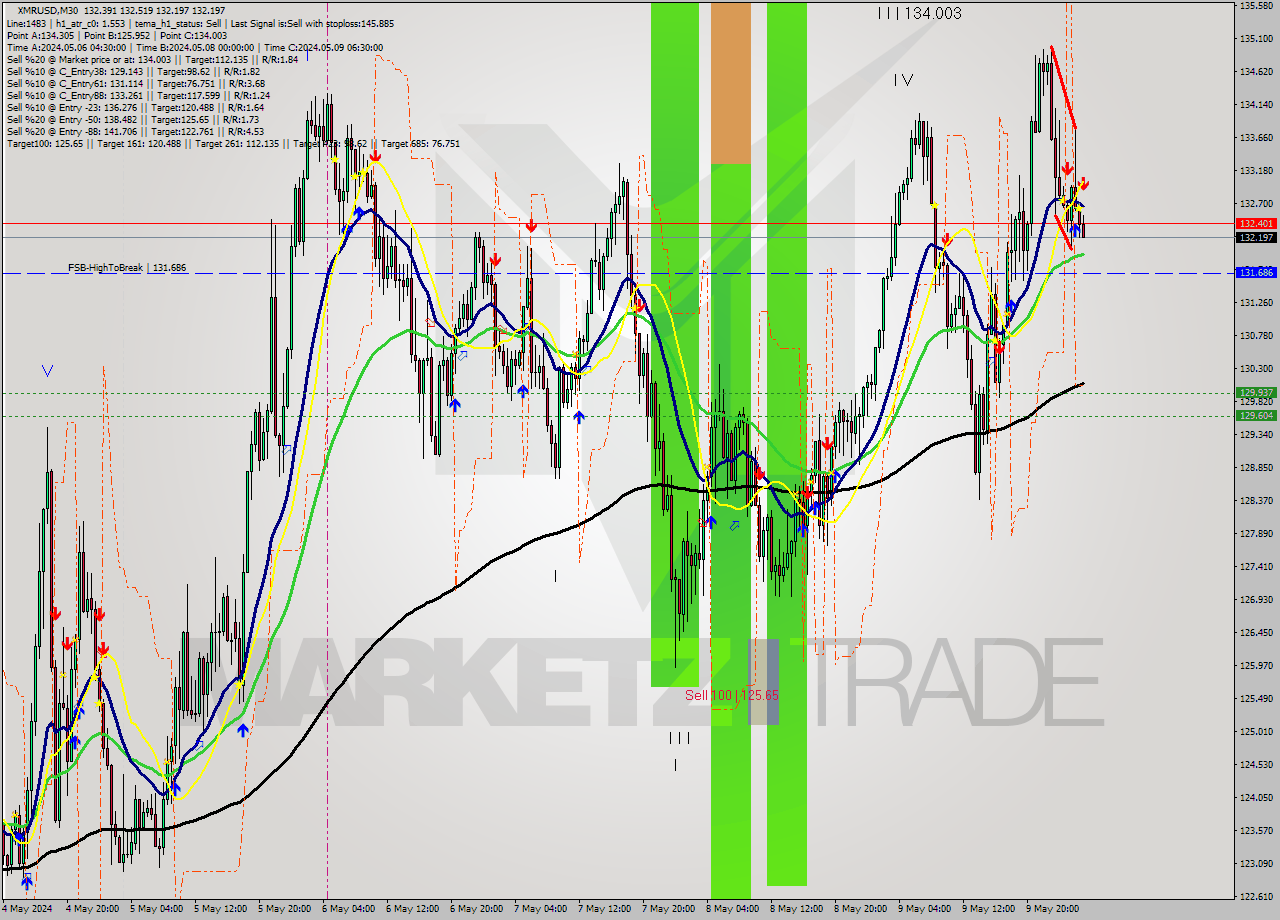Click the orange block atop the green band

tap(730, 82)
